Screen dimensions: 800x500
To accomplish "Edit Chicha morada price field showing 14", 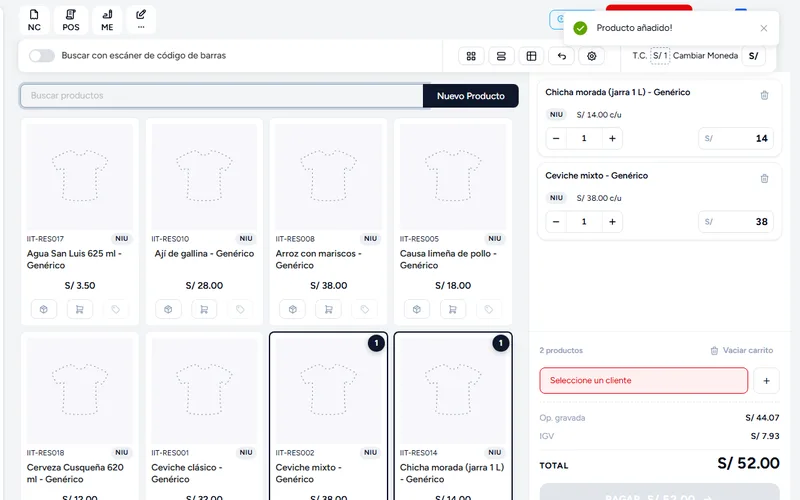I will 736,138.
